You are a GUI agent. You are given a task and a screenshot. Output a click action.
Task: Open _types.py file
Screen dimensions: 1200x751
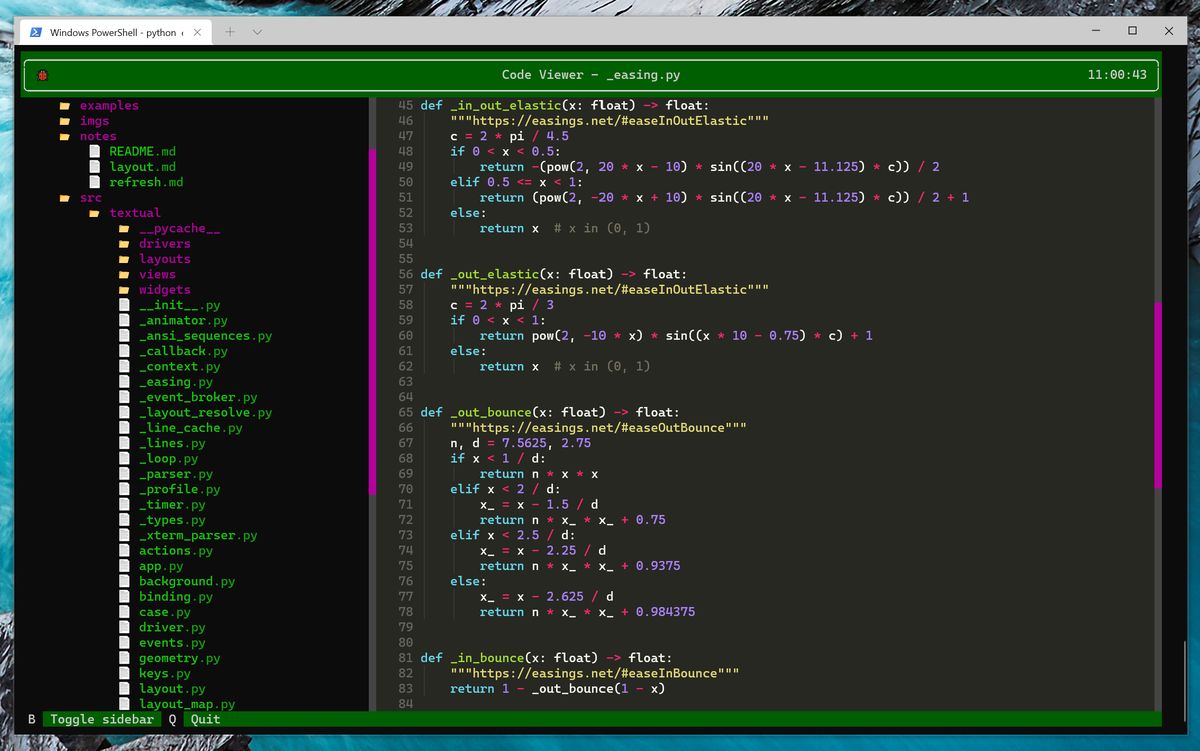172,520
